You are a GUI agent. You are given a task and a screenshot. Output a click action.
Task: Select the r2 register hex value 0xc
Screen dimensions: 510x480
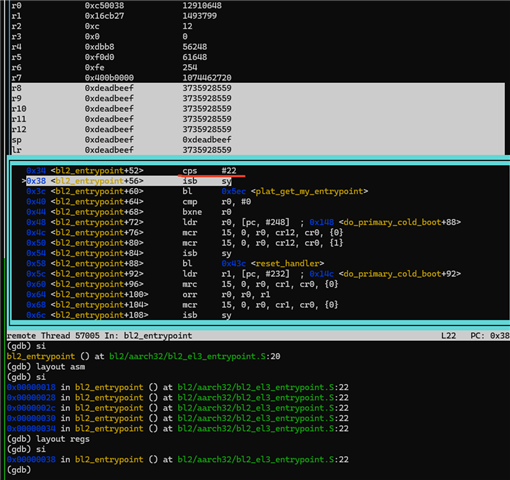tap(92, 26)
